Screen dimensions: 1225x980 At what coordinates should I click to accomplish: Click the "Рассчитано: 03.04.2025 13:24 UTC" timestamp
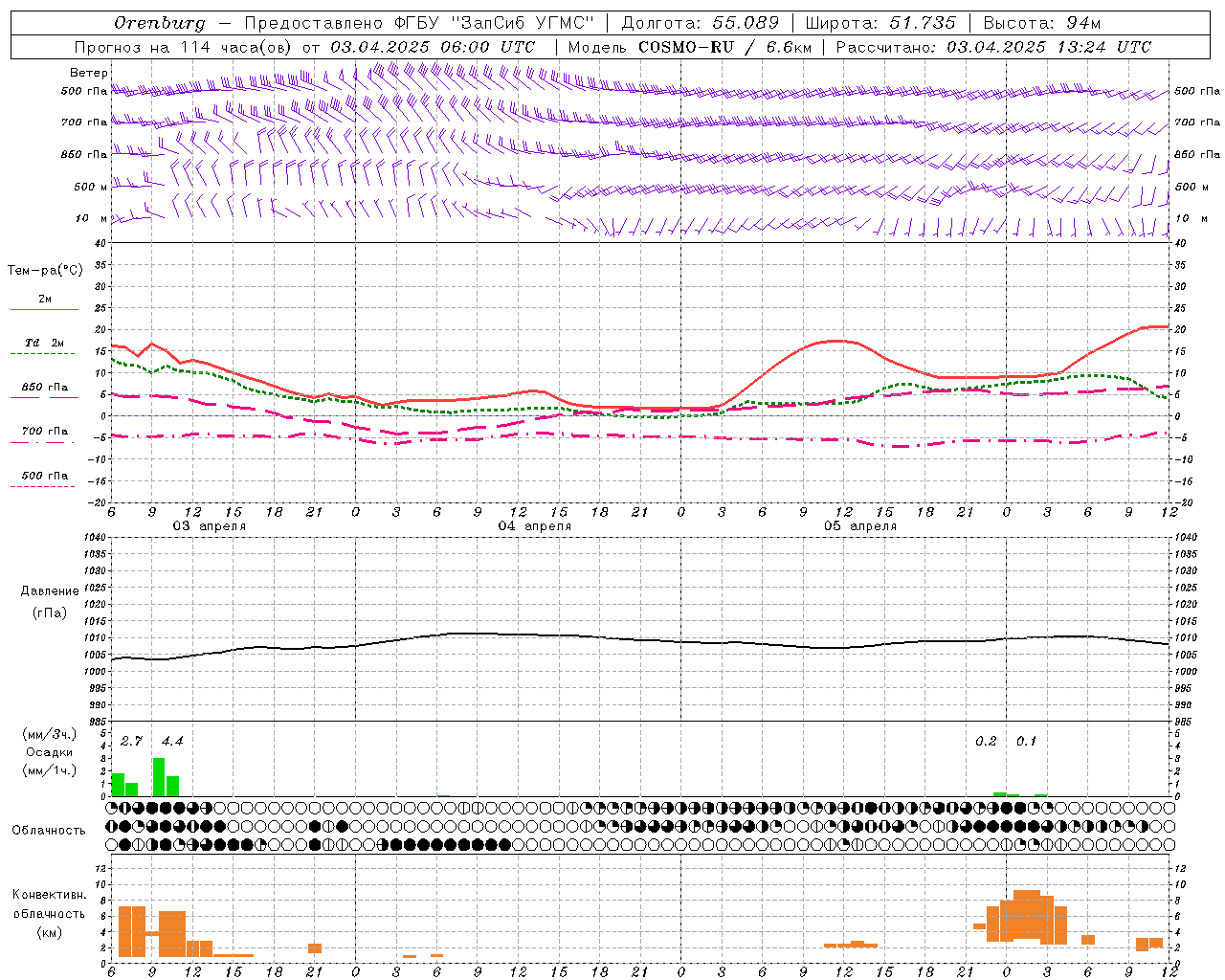[x=993, y=47]
